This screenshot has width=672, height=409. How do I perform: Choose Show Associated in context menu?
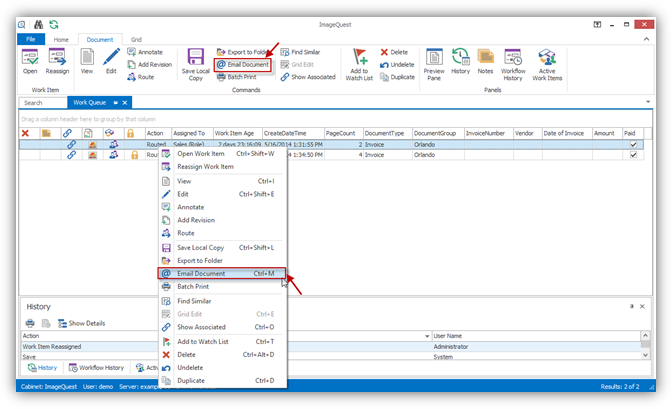coord(222,327)
